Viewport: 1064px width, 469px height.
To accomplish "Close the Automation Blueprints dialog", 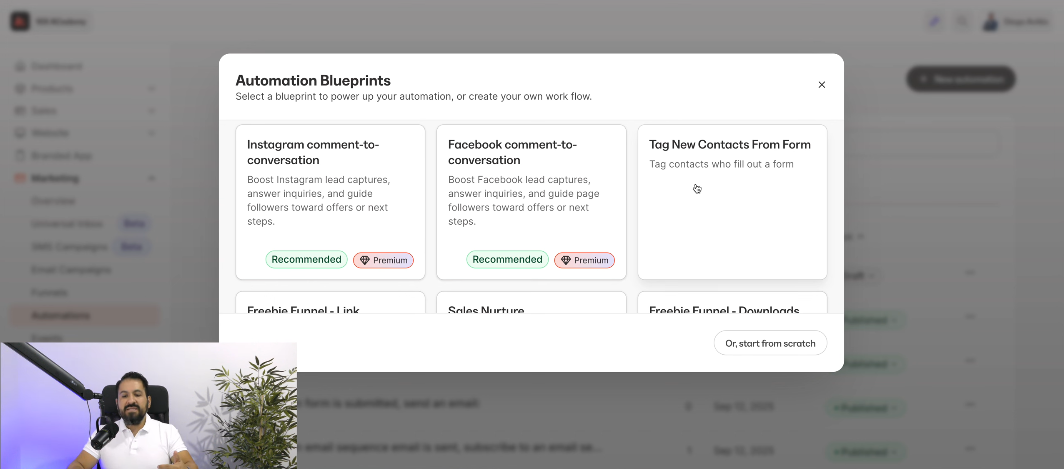I will tap(822, 85).
